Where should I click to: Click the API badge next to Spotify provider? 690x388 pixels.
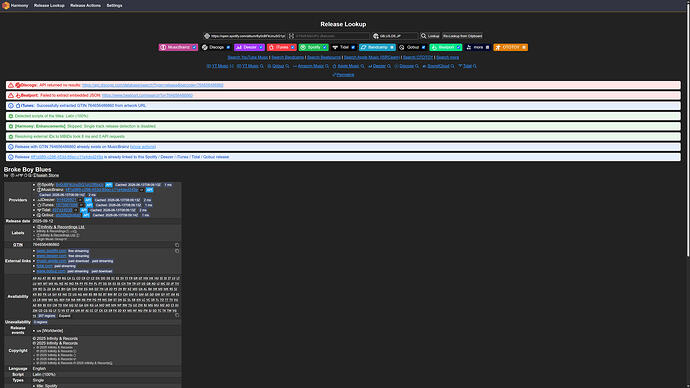click(109, 185)
